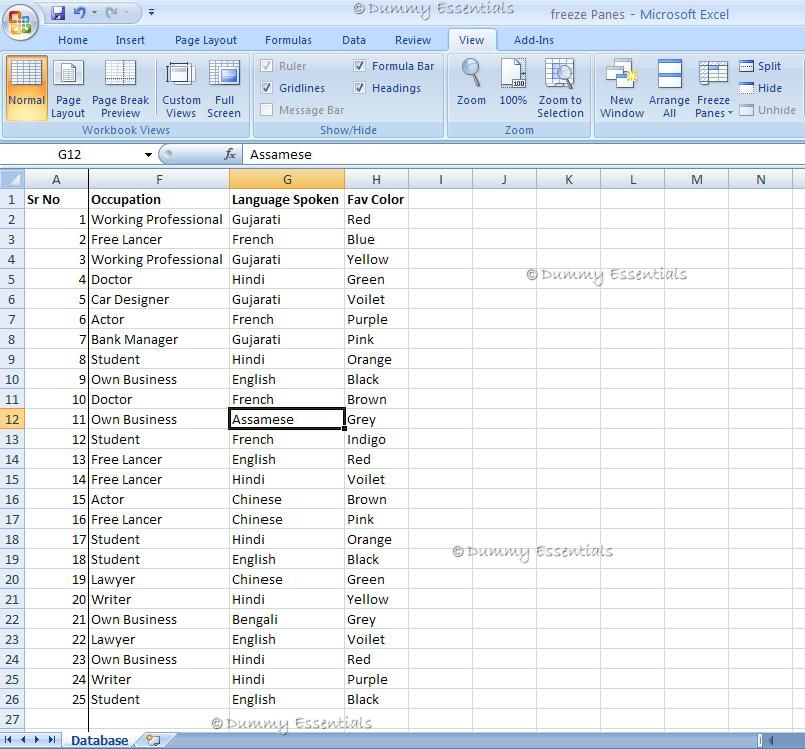The image size is (805, 749).
Task: Open the Home ribbon tab
Action: coord(73,40)
